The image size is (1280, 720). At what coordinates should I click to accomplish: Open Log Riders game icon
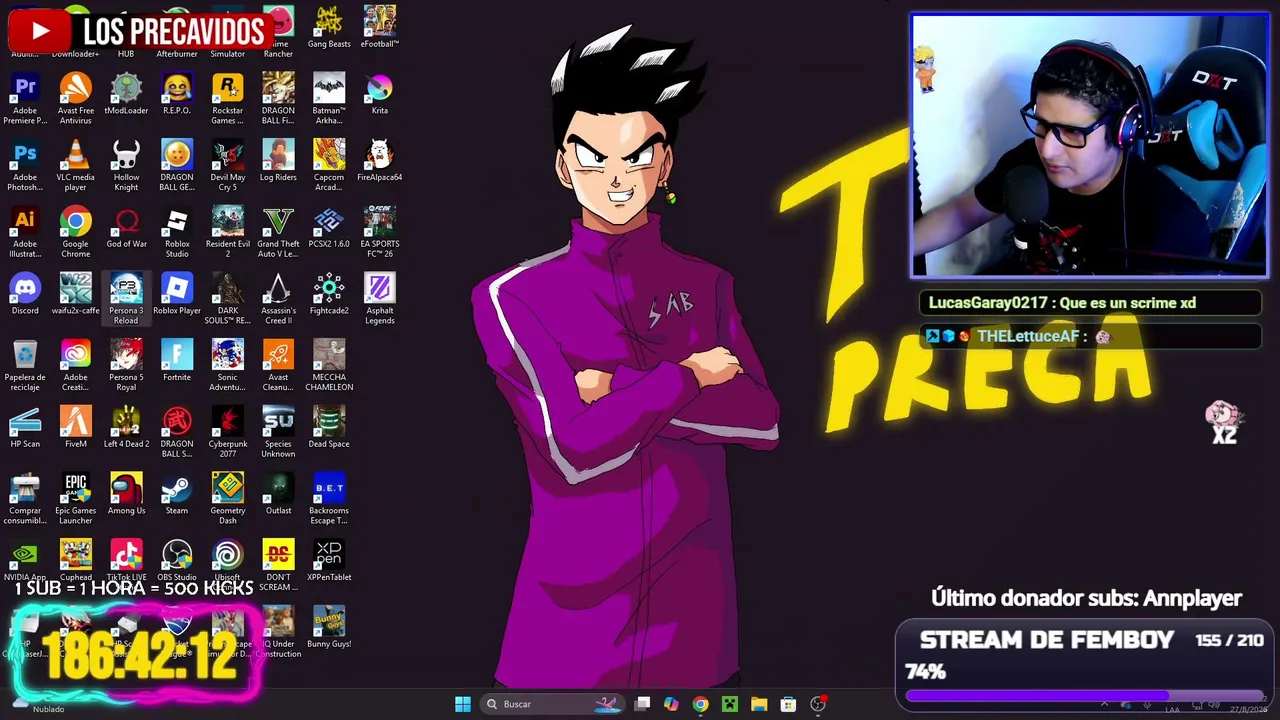click(278, 161)
